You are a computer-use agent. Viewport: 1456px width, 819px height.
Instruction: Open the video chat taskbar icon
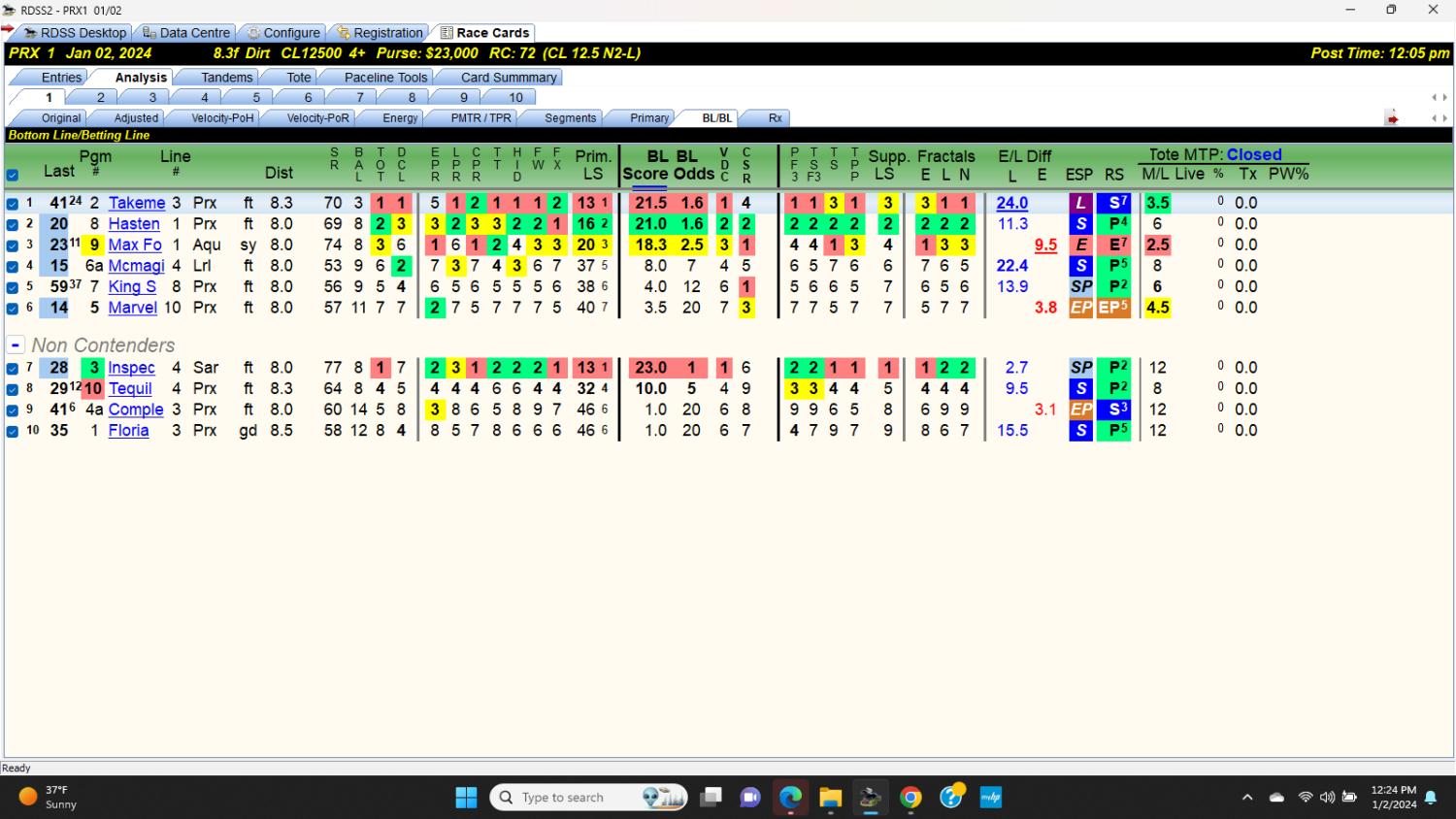tap(749, 797)
